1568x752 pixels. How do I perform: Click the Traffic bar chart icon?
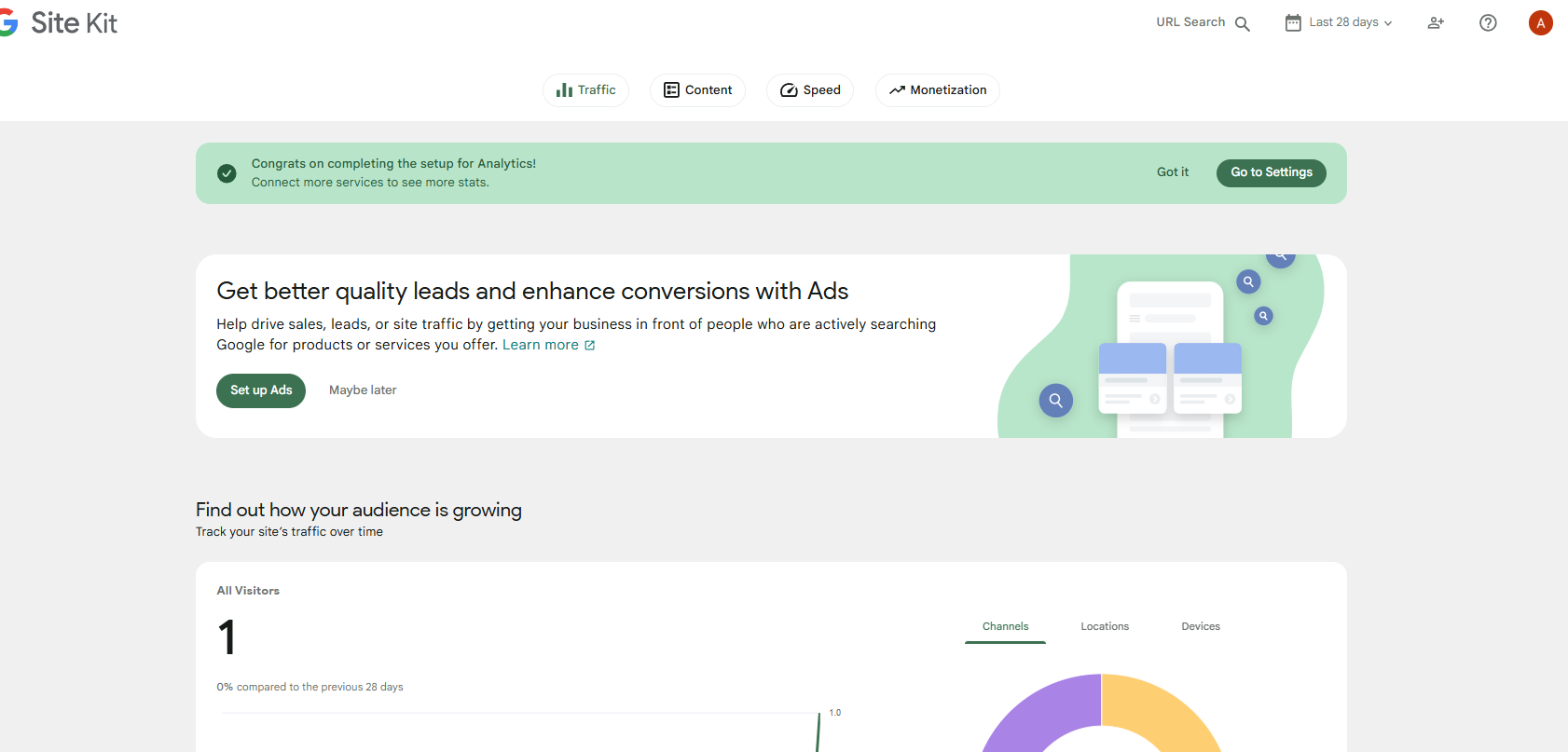coord(564,90)
